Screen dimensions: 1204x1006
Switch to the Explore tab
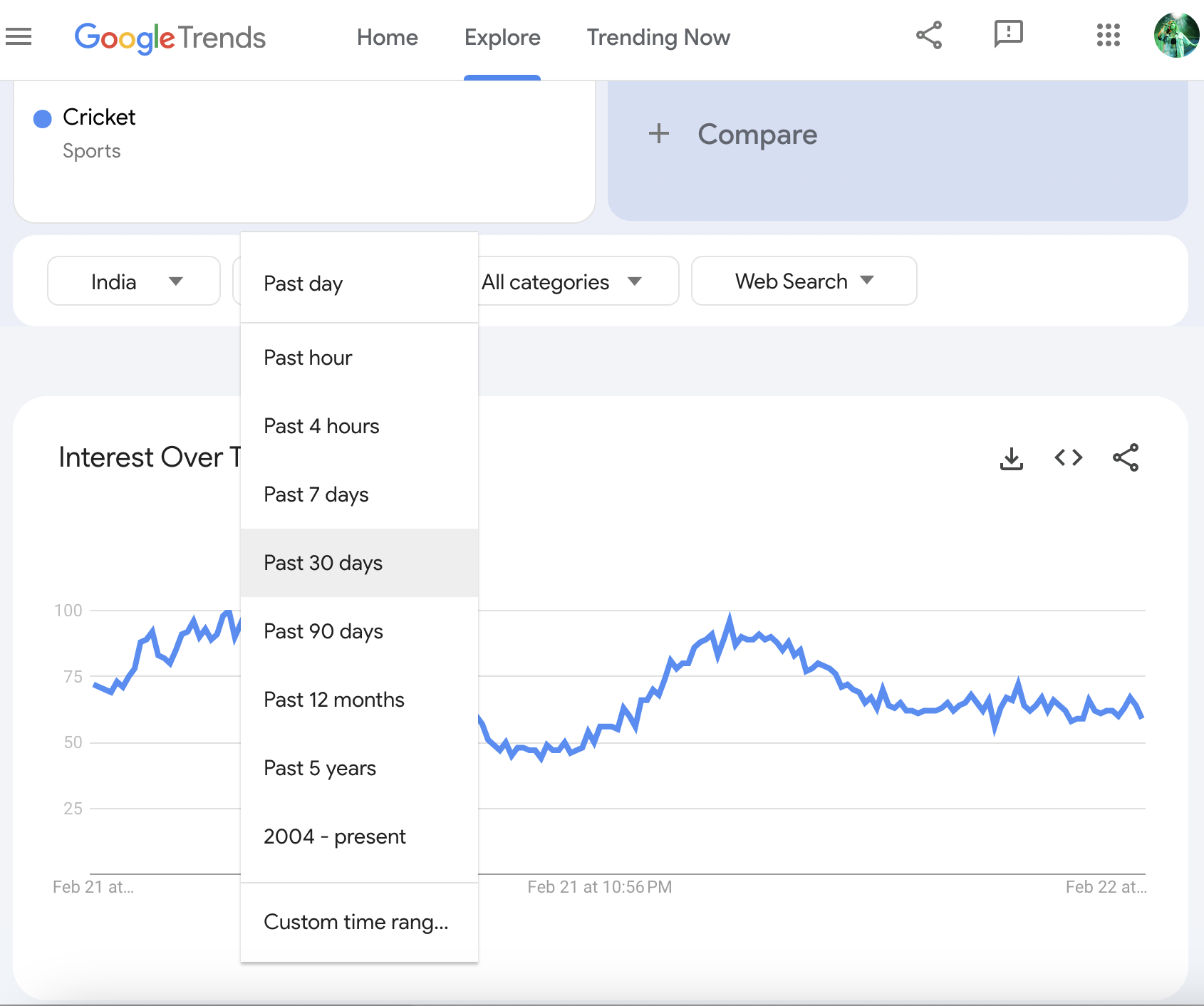coord(502,38)
